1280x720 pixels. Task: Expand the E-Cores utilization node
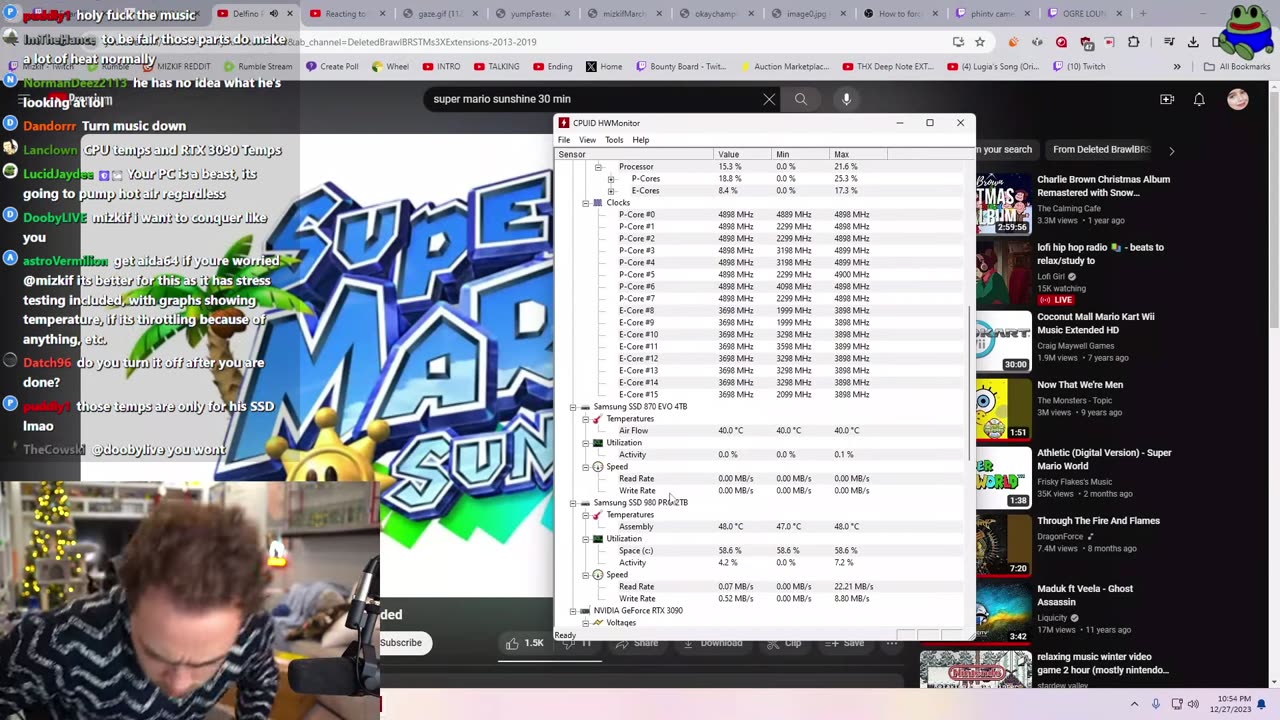[x=611, y=191]
